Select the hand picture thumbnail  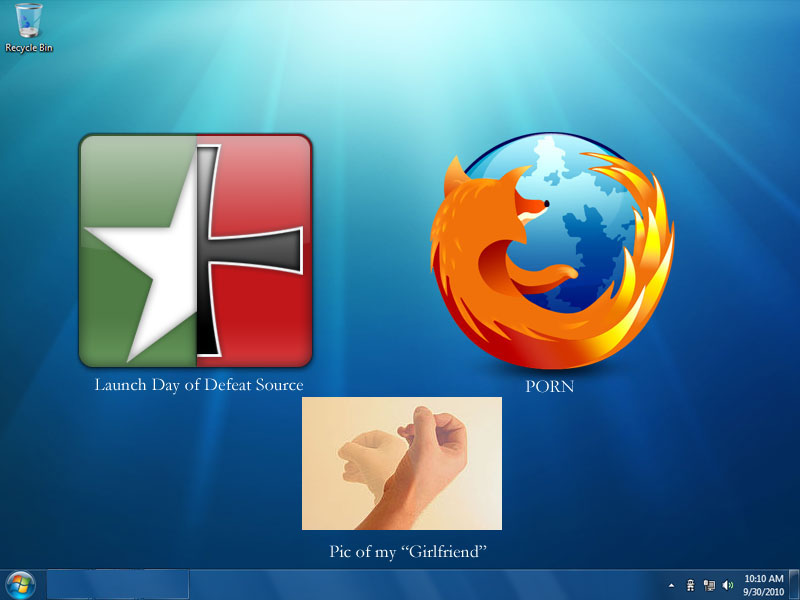pos(402,463)
